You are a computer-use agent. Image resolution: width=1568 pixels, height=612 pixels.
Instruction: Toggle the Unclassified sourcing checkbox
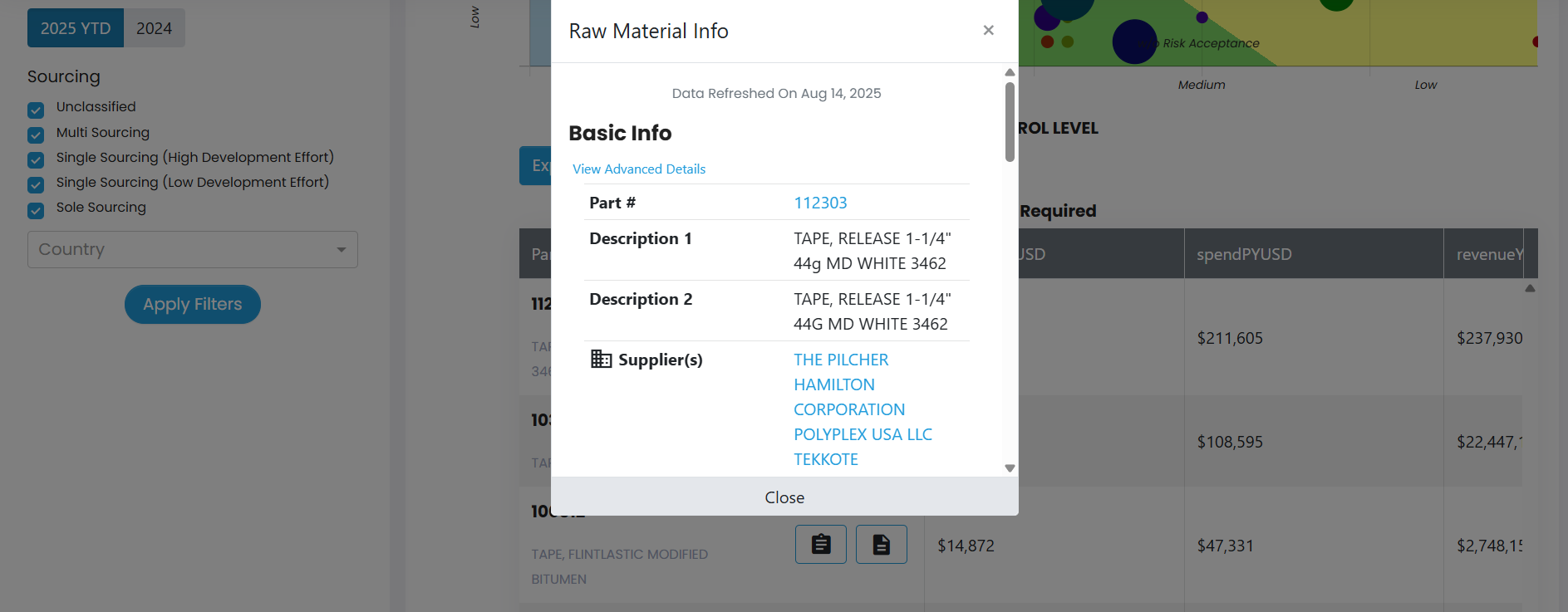pos(36,110)
